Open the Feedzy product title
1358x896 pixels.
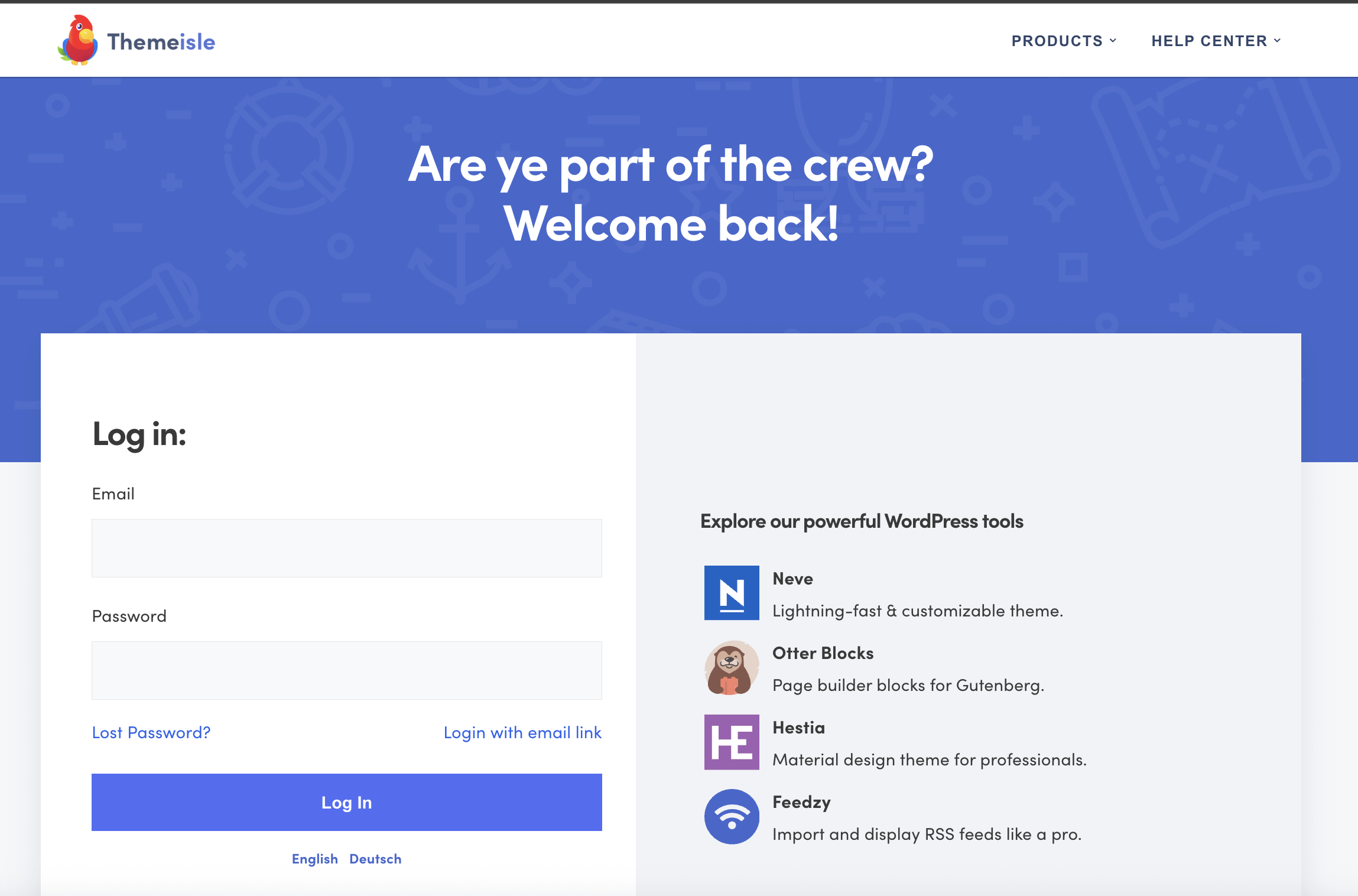[x=801, y=802]
